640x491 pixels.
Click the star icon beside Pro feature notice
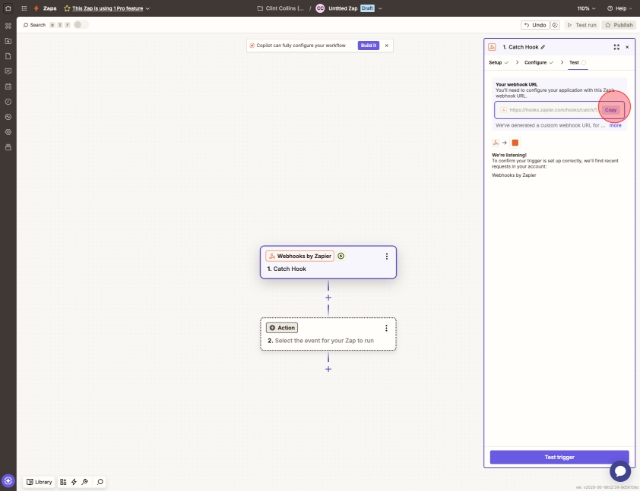[x=67, y=8]
